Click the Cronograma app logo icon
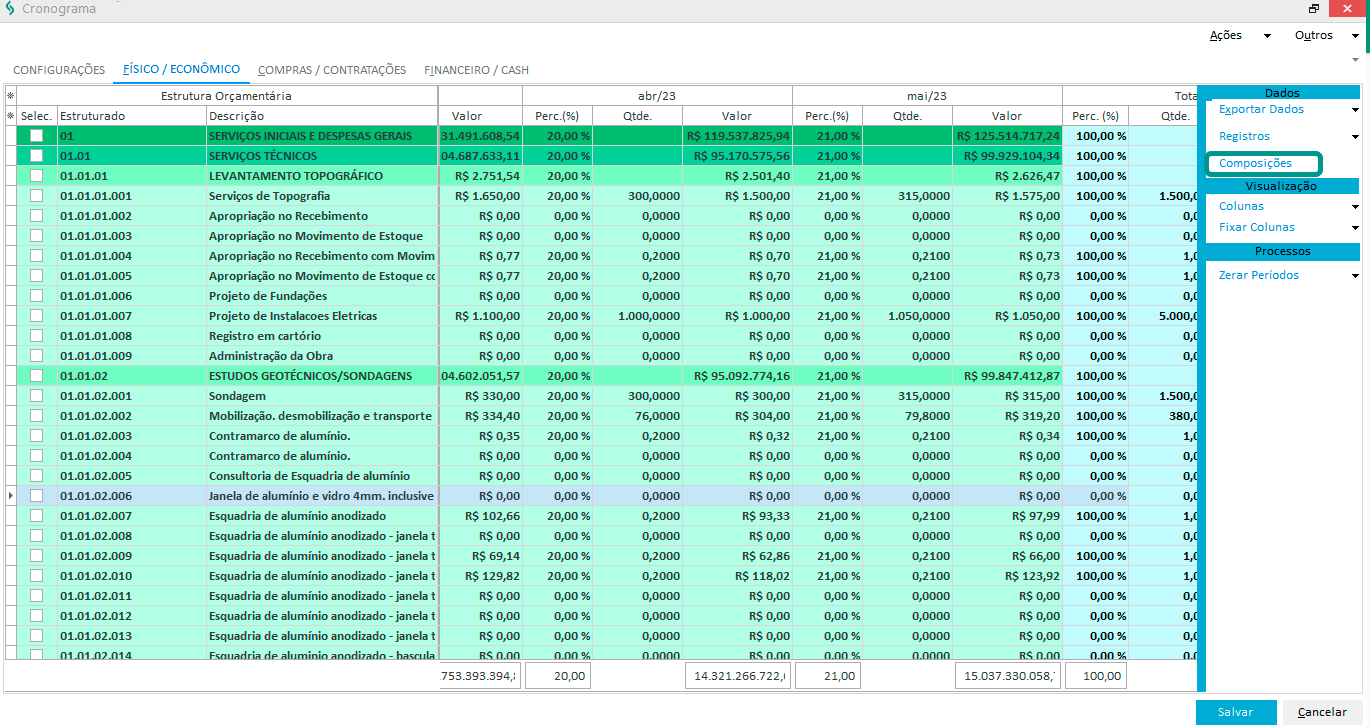The width and height of the screenshot is (1370, 728). (9, 9)
